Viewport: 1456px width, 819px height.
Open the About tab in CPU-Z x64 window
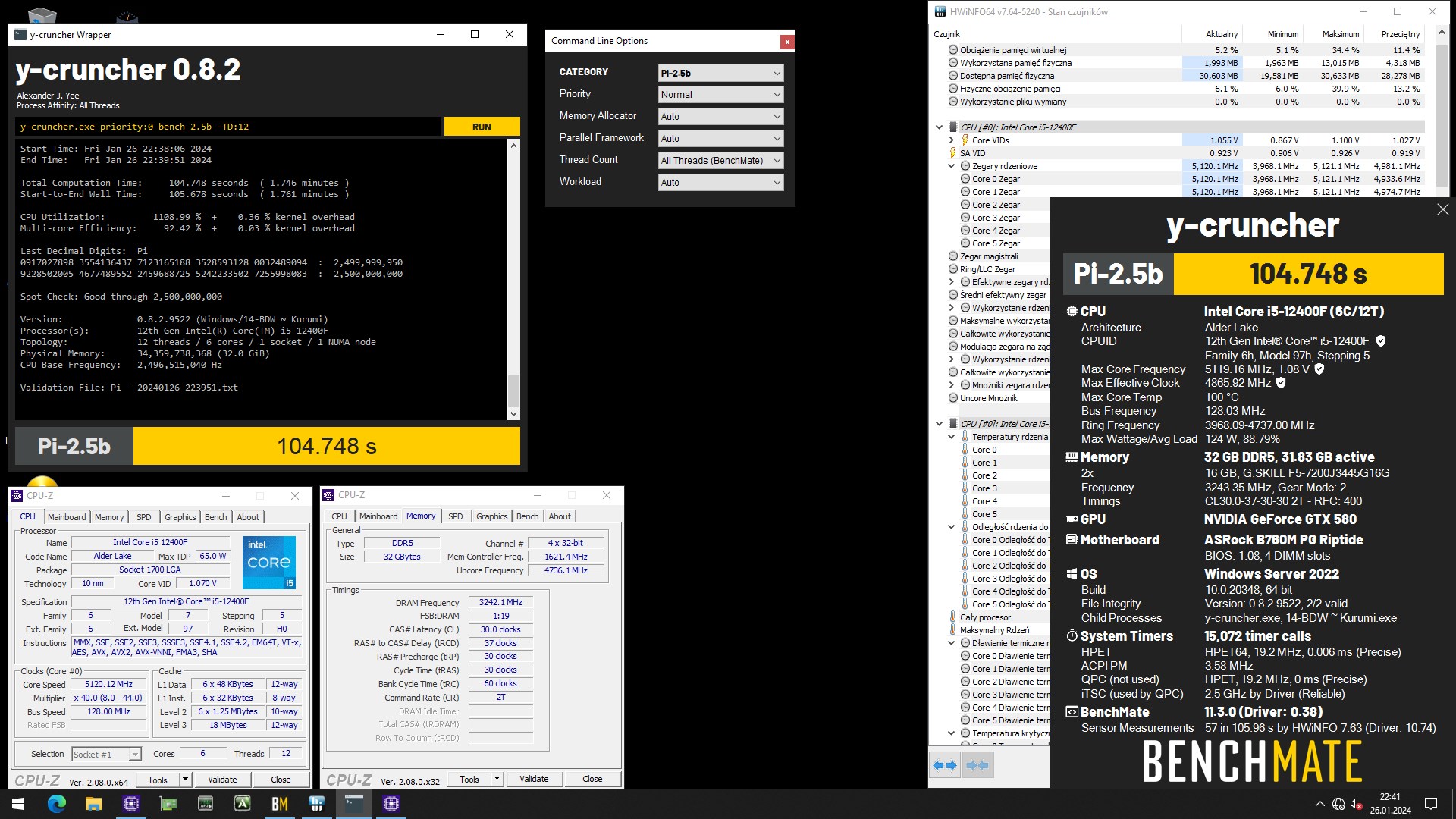248,517
